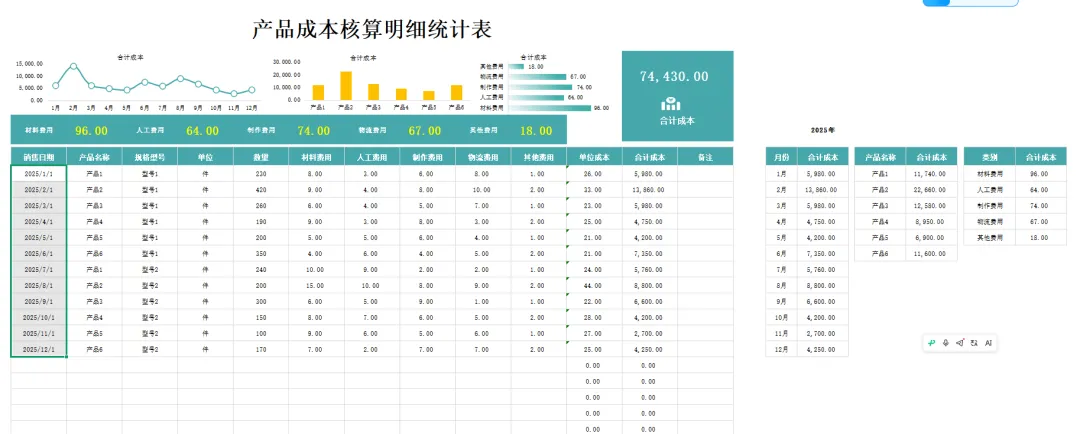
Task: Click the 2月 peak point on line chart
Action: tap(73, 67)
